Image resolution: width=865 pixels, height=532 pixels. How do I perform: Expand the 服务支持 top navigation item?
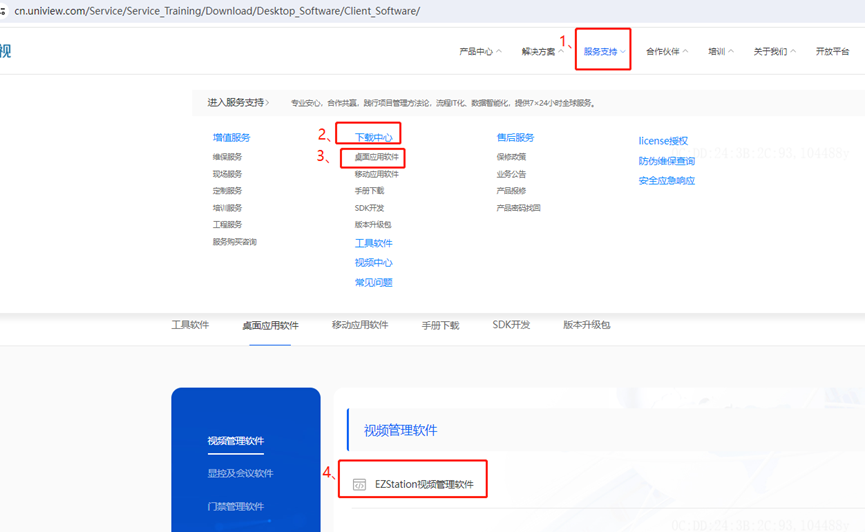pos(604,51)
